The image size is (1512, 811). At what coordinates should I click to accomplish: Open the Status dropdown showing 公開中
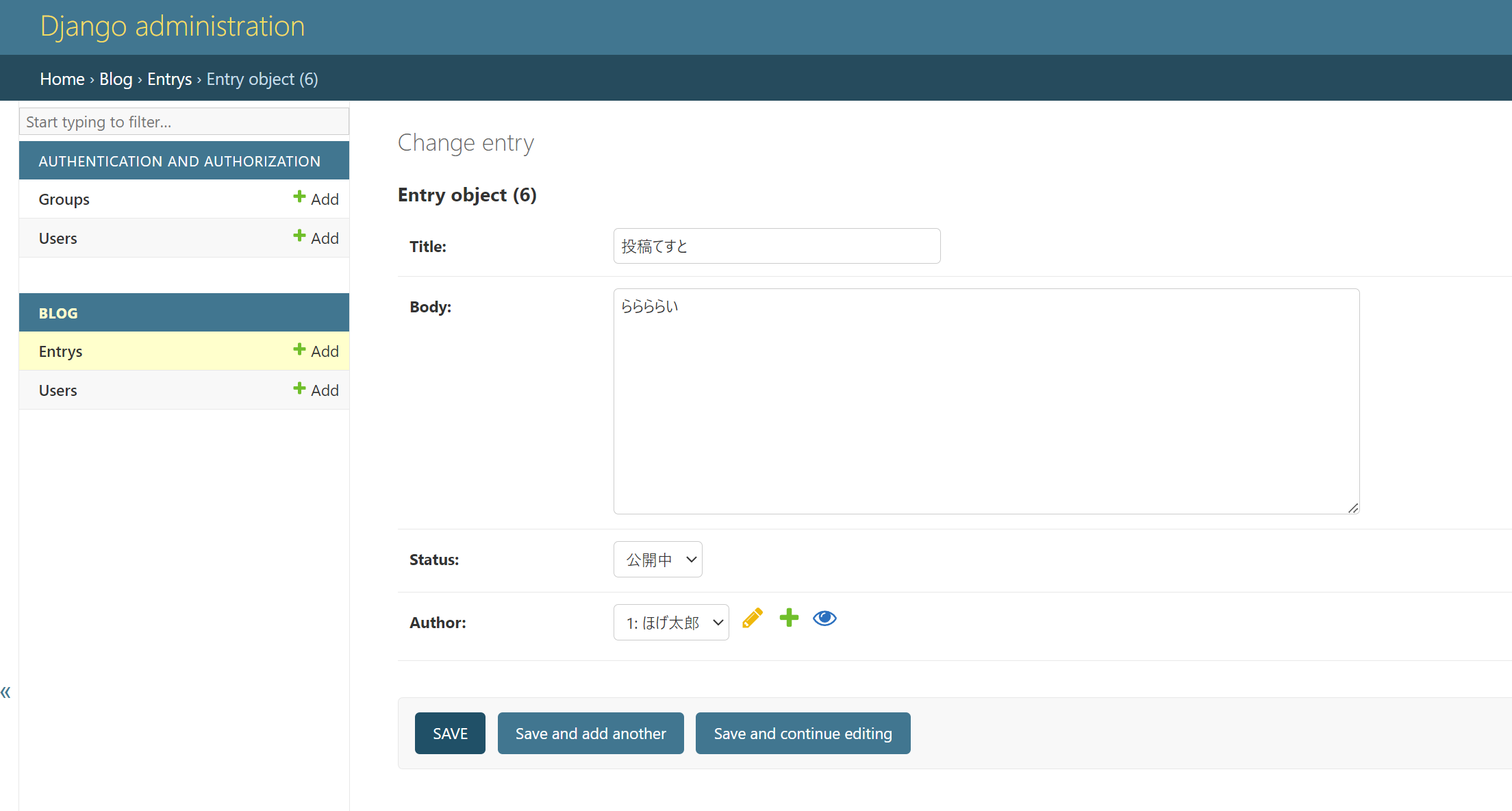pos(658,560)
